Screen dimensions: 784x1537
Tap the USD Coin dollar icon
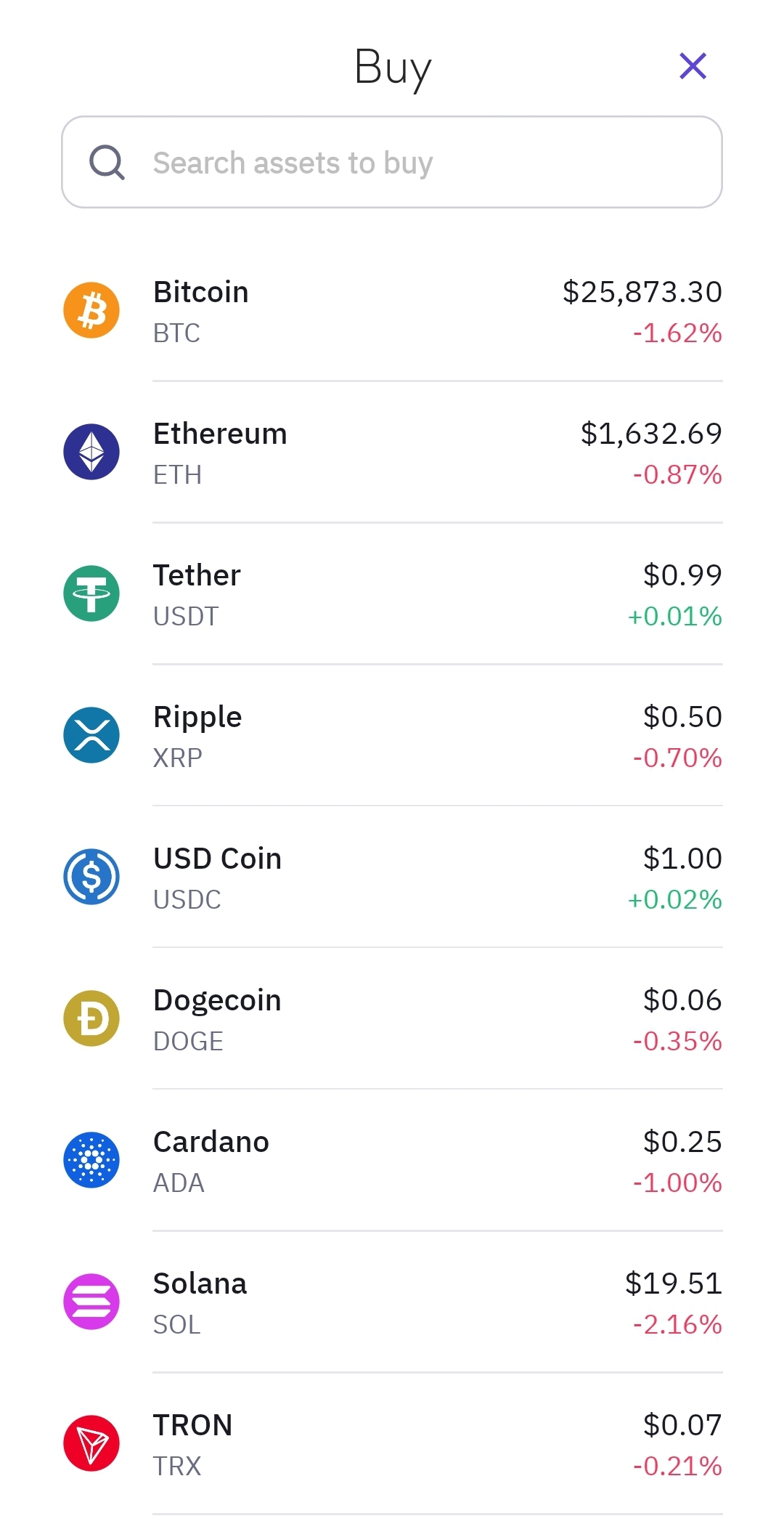(91, 877)
